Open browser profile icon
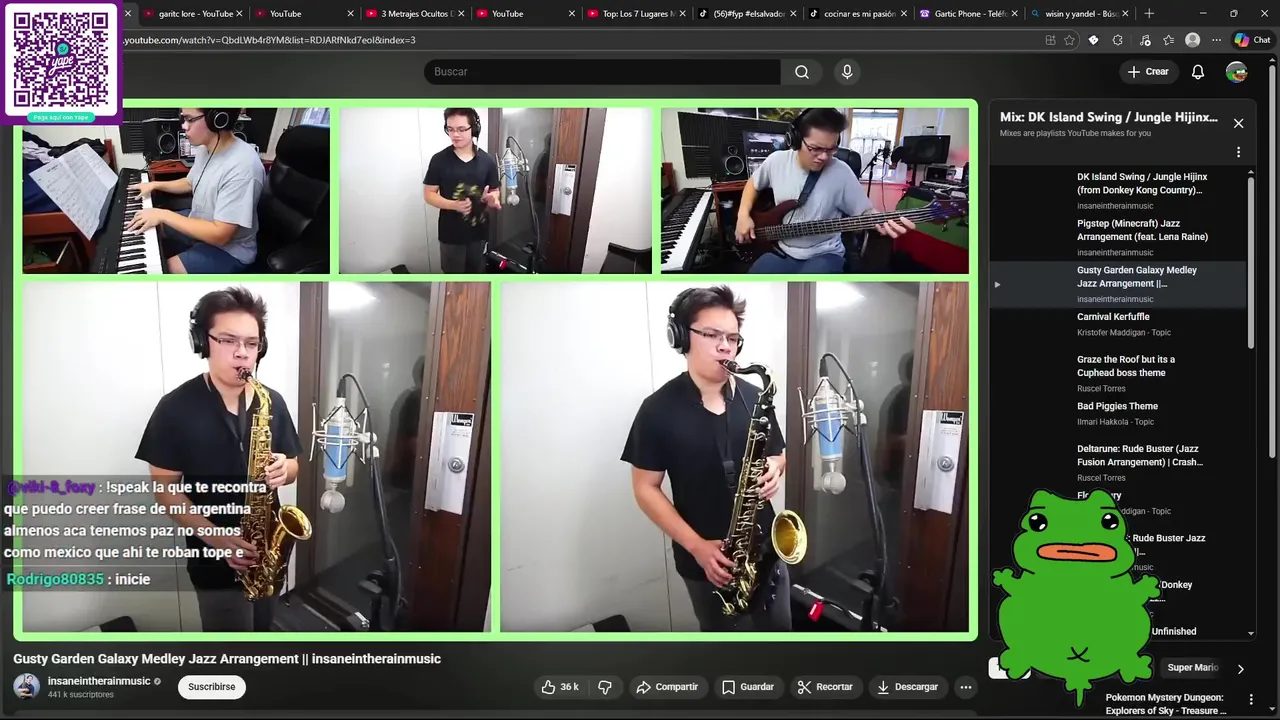Image resolution: width=1280 pixels, height=720 pixels. (x=1192, y=40)
